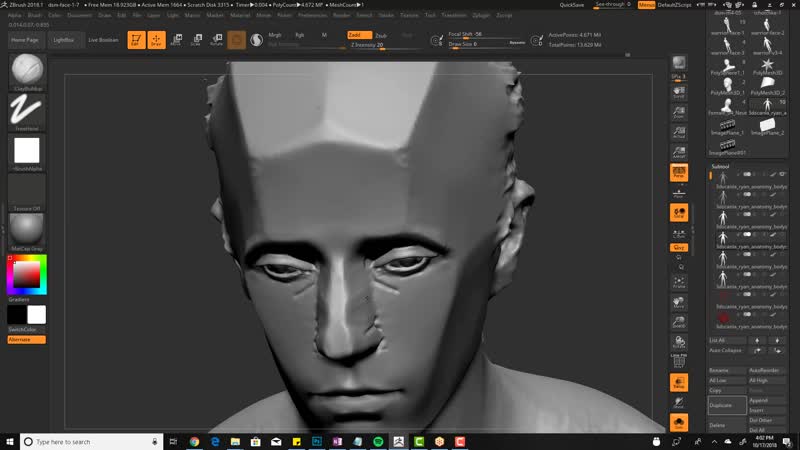Open the ClayBuildup brush picker
Screen dimensions: 800x450
[27, 72]
